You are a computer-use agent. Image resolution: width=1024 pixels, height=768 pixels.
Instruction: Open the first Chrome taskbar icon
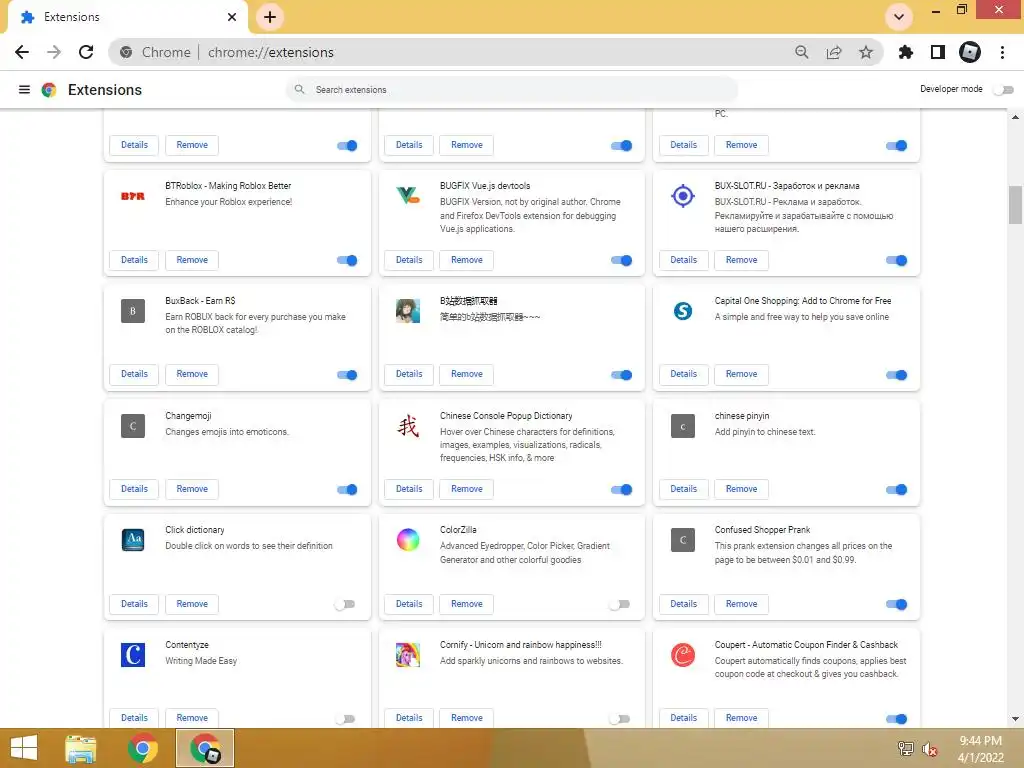tap(143, 748)
